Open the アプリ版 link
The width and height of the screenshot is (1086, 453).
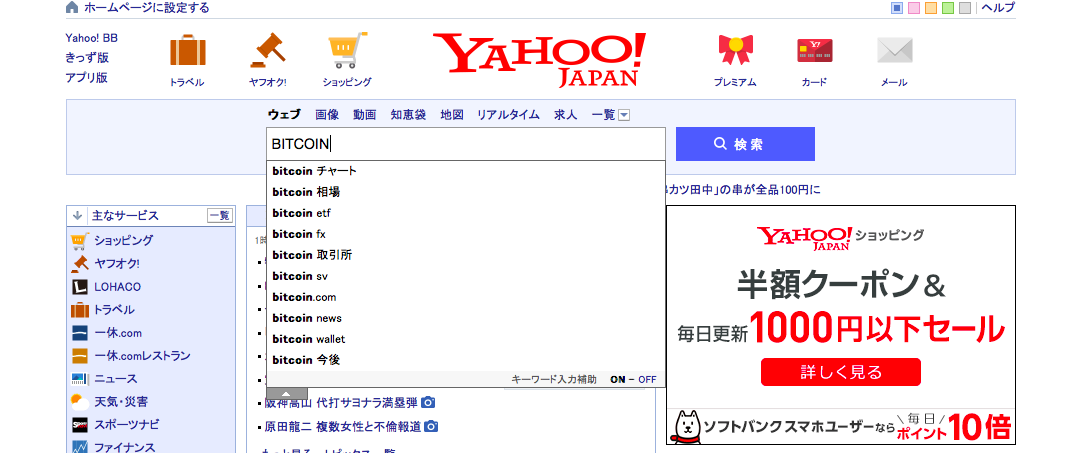tap(87, 78)
